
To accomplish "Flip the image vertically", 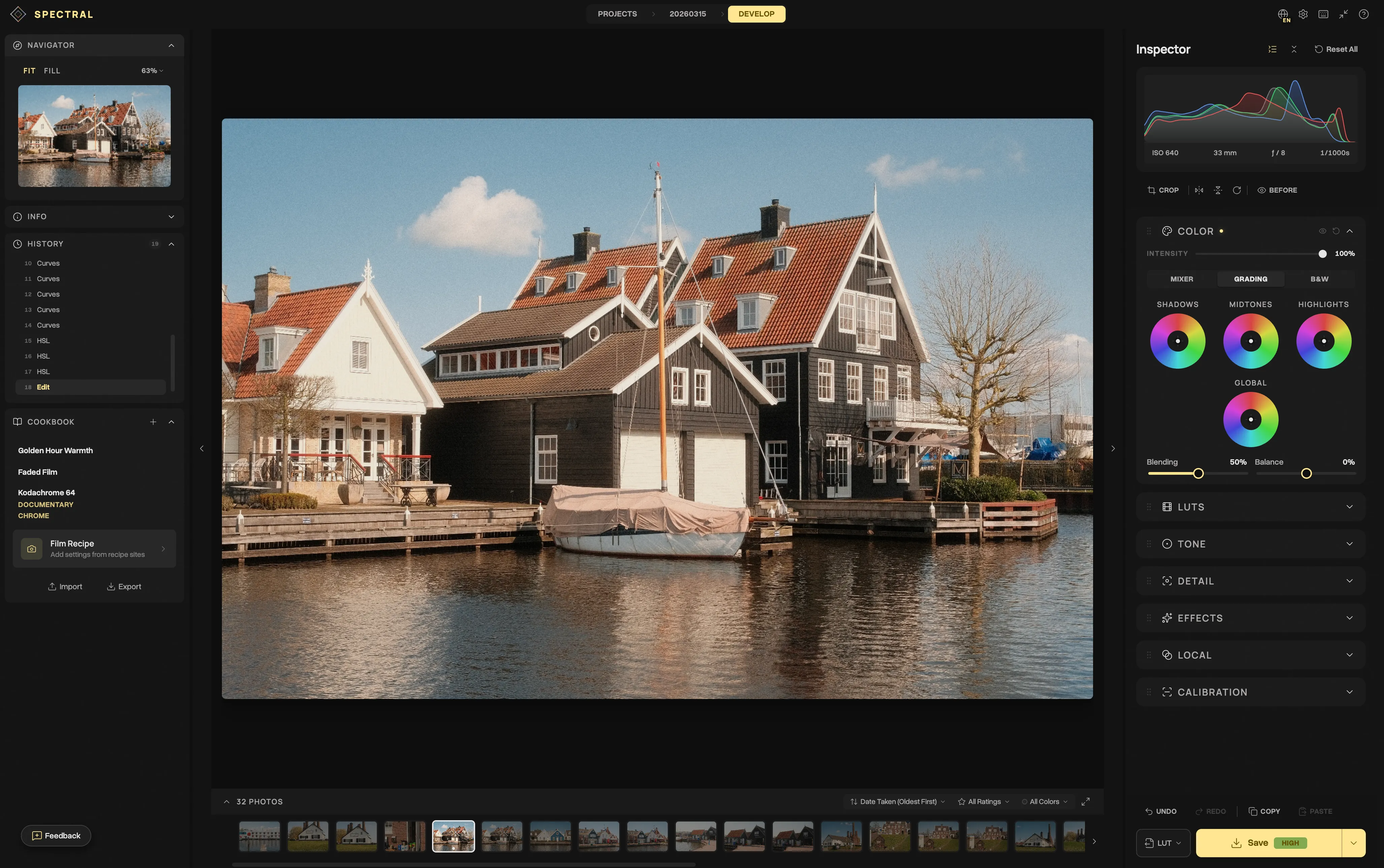I will [1218, 190].
